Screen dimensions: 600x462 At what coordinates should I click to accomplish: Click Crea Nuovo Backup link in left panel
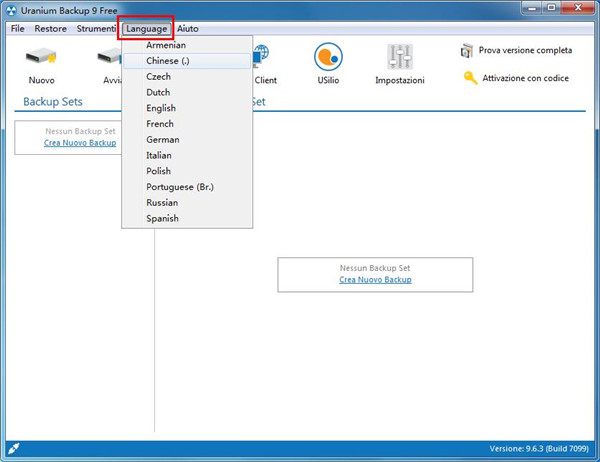[80, 143]
